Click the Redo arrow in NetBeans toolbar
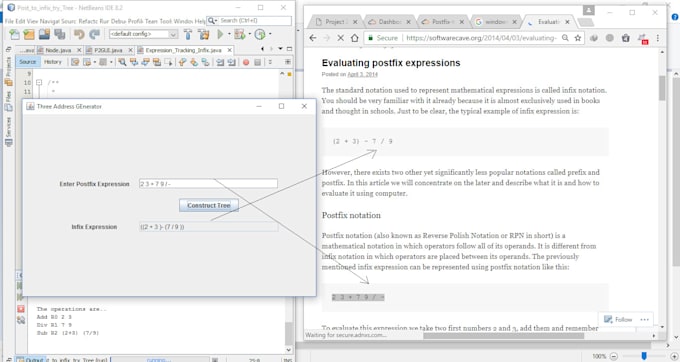The width and height of the screenshot is (680, 362). click(94, 34)
